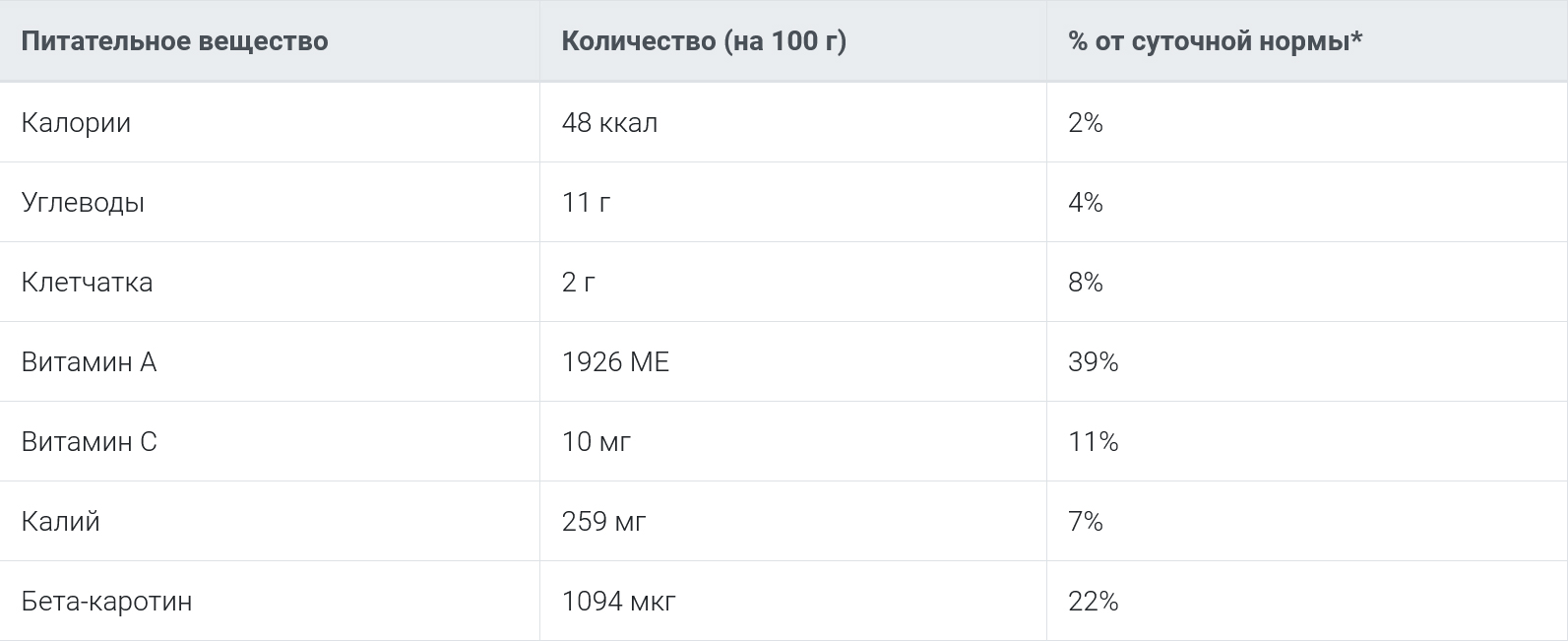Click the '11%' vitamin C percentage
The height and width of the screenshot is (641, 1568).
click(1094, 442)
